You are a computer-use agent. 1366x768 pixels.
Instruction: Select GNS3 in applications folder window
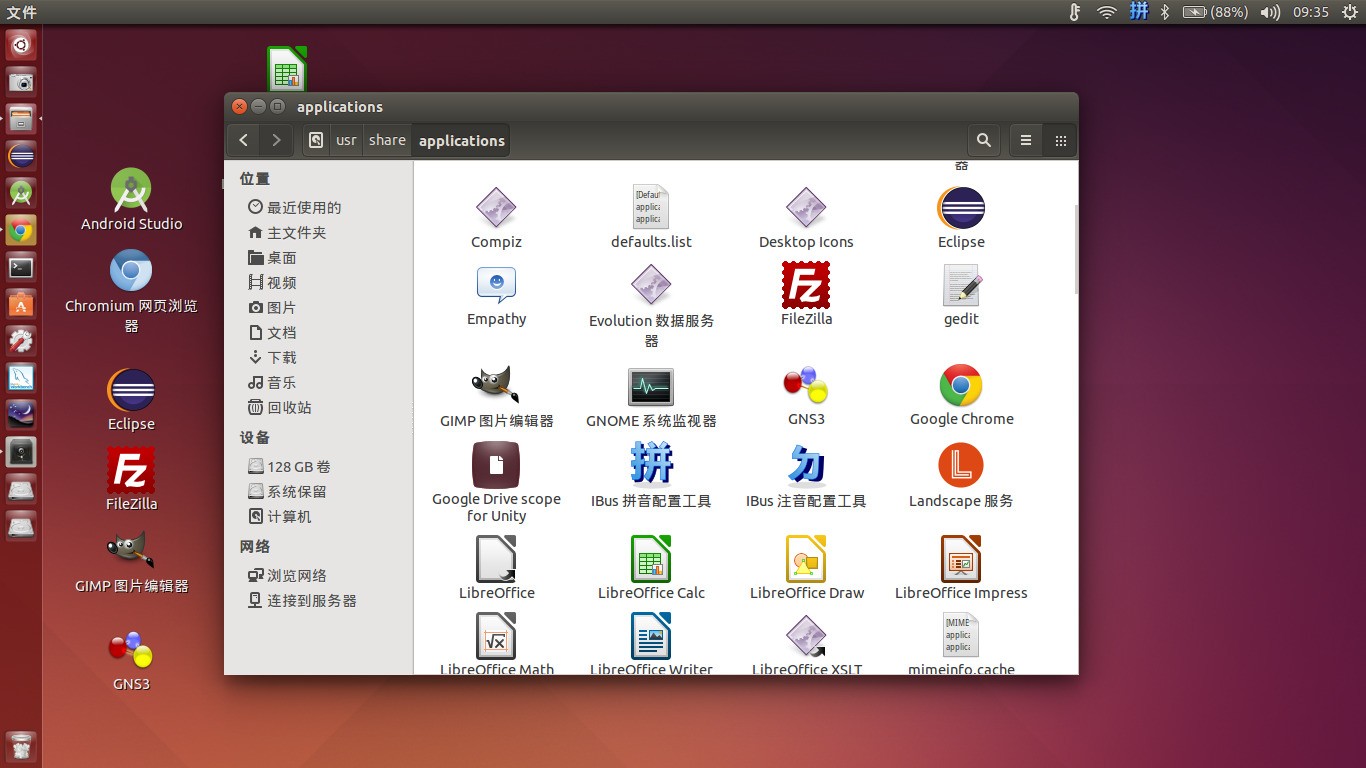coord(806,396)
